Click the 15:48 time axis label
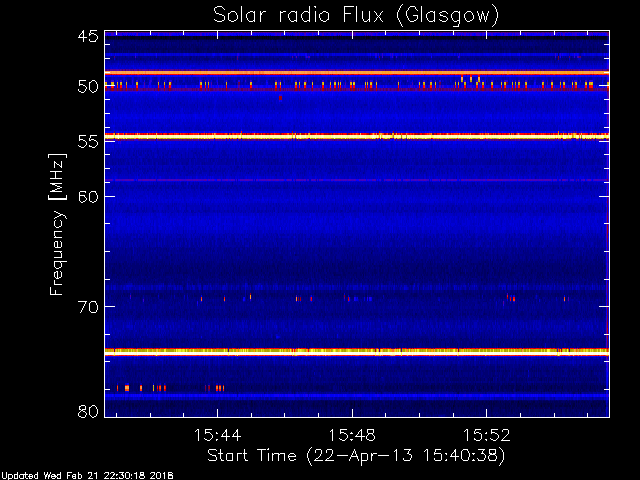This screenshot has width=640, height=480. tap(352, 435)
